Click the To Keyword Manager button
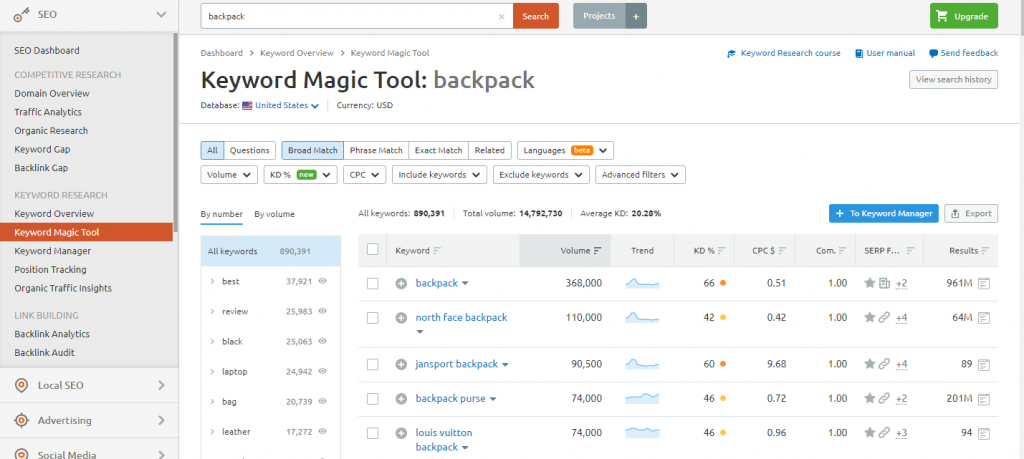Image resolution: width=1024 pixels, height=459 pixels. coord(884,214)
